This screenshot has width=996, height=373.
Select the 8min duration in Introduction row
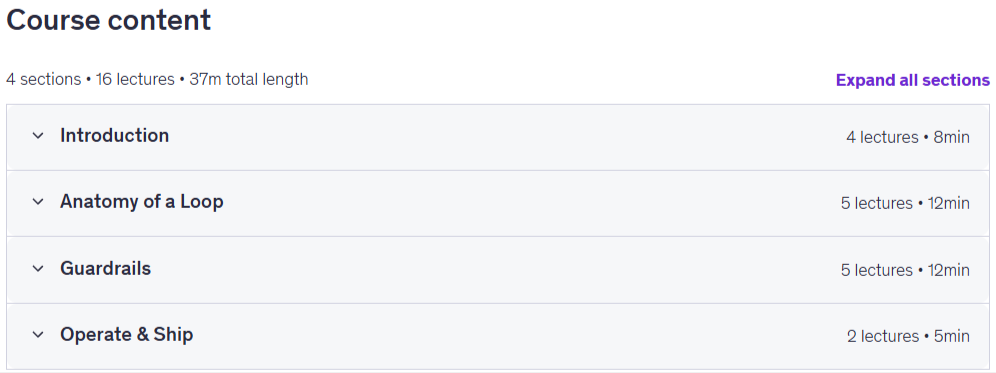[951, 137]
